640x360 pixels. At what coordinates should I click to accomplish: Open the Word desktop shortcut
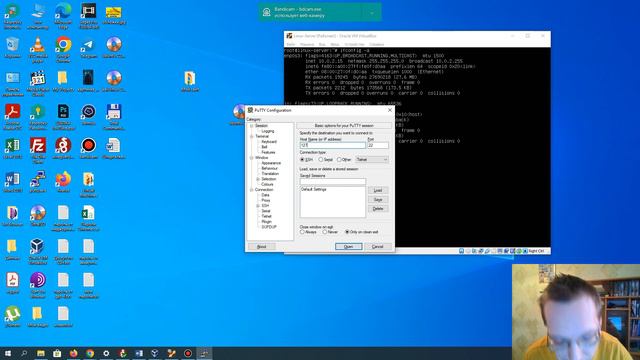tap(12, 181)
